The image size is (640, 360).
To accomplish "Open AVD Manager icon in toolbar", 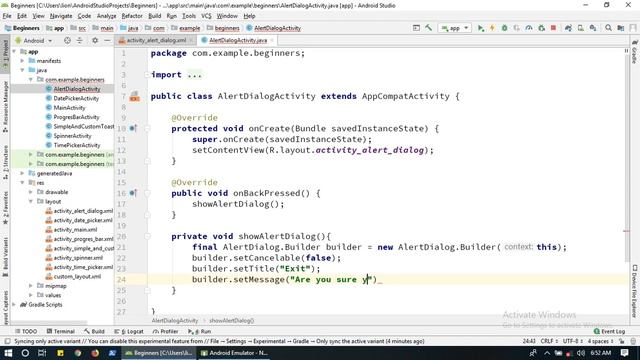I will [580, 28].
